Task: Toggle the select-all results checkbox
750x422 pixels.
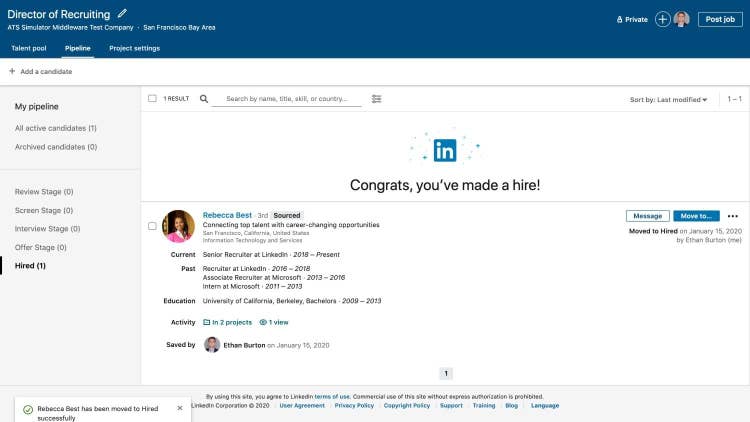Action: pyautogui.click(x=152, y=98)
